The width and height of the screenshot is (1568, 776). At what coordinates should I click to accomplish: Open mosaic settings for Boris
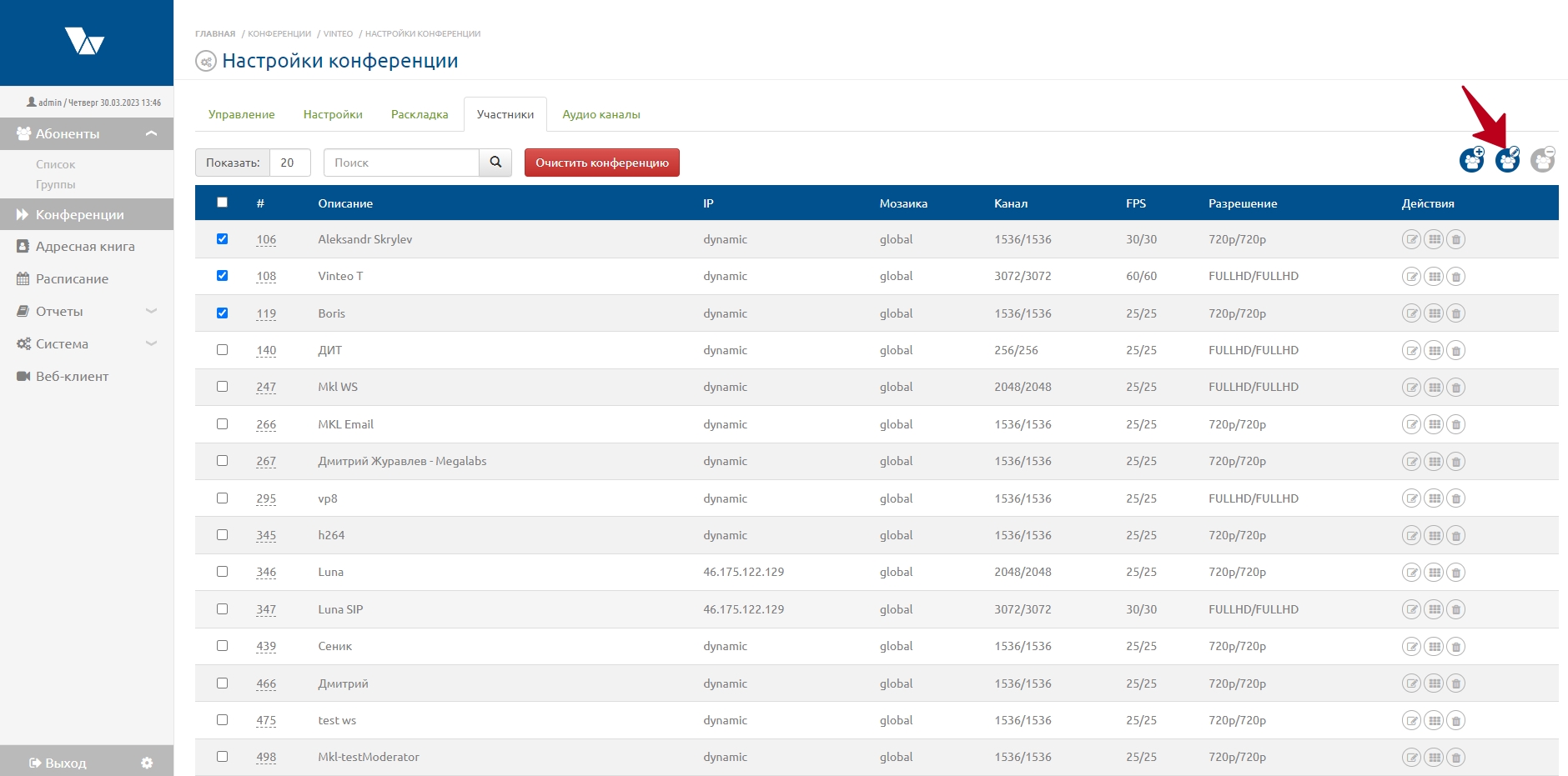(1434, 313)
